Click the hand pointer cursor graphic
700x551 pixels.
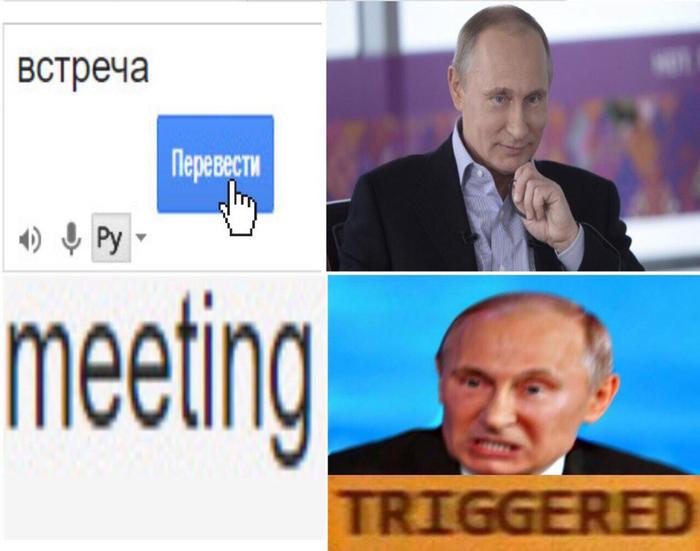[x=238, y=208]
